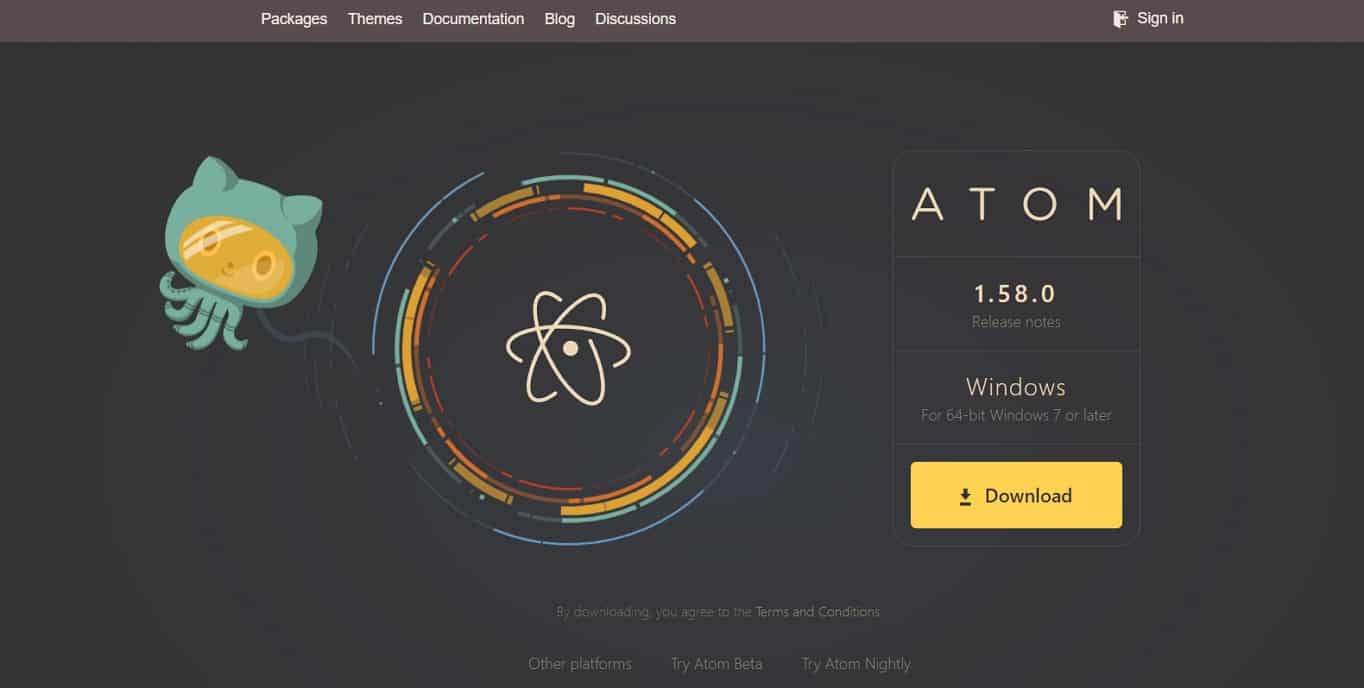Click Try Atom Nightly

856,664
